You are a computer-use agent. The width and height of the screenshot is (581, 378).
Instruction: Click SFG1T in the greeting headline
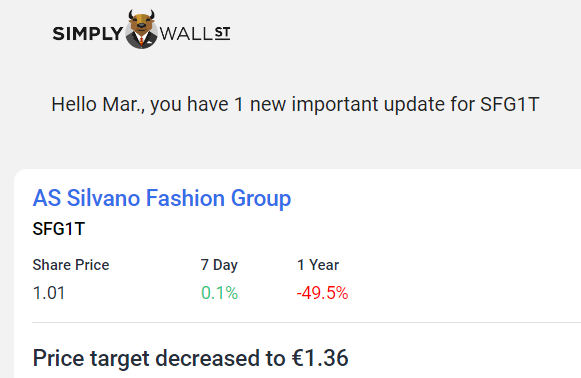[509, 104]
